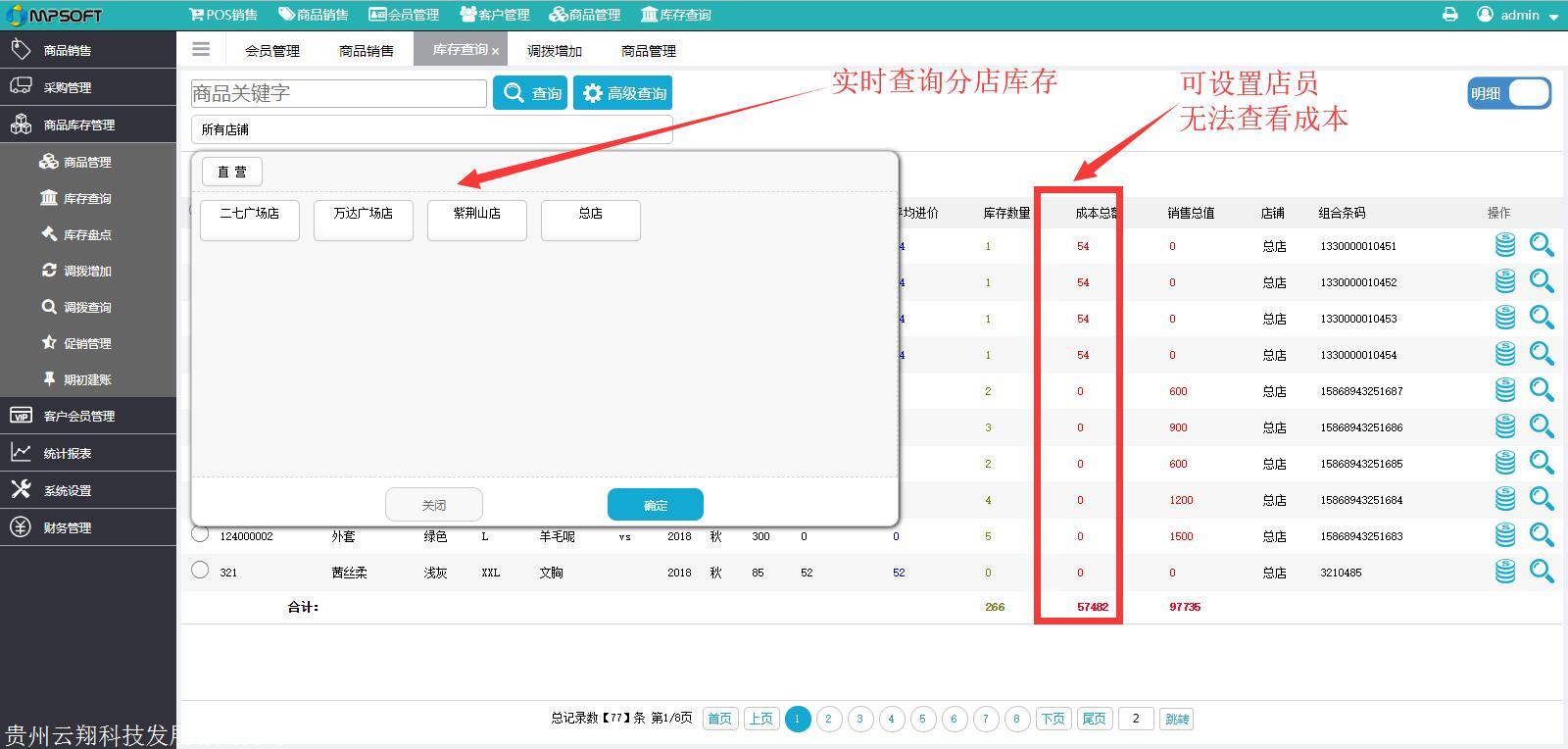Open stock detail icon for barcode 1330000010452

[x=1505, y=281]
